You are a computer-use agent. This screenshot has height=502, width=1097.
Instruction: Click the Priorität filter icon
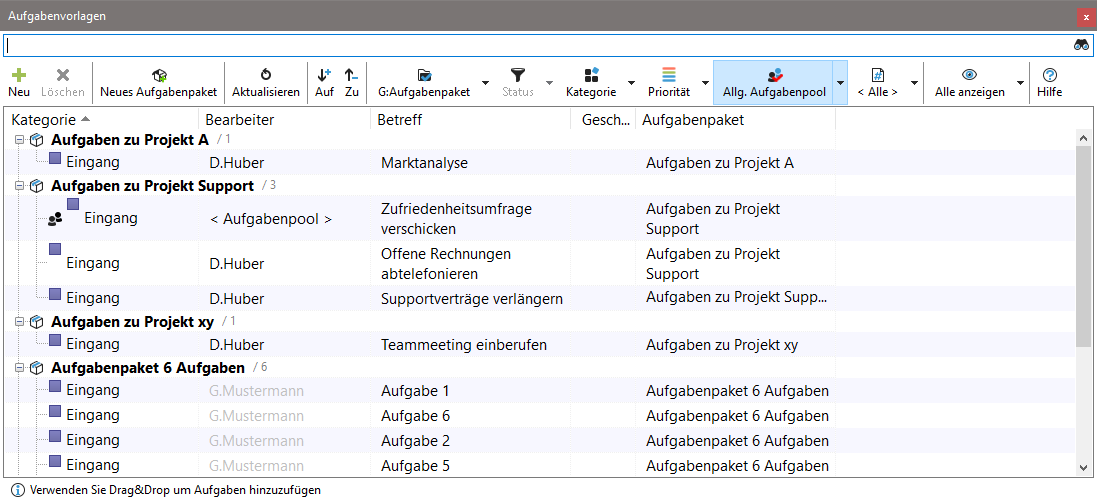click(x=669, y=75)
